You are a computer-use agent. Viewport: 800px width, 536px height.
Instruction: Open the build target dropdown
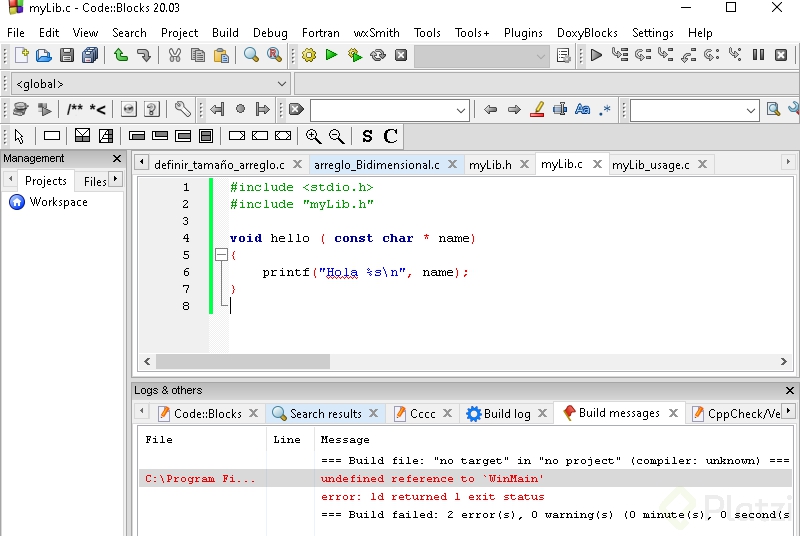coord(540,56)
